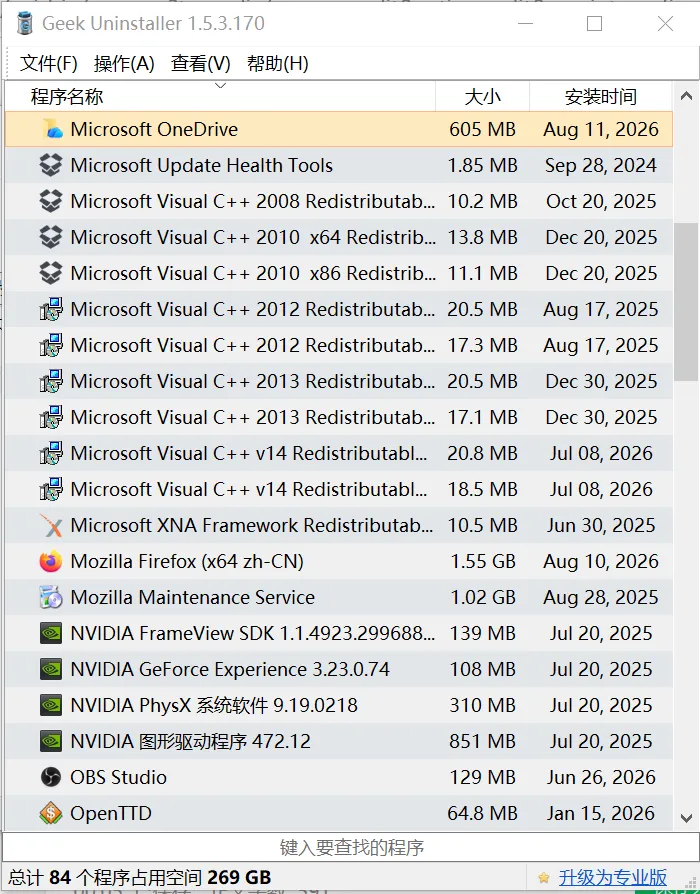Click the star icon beside upgrade link
This screenshot has height=894, width=700.
click(544, 877)
